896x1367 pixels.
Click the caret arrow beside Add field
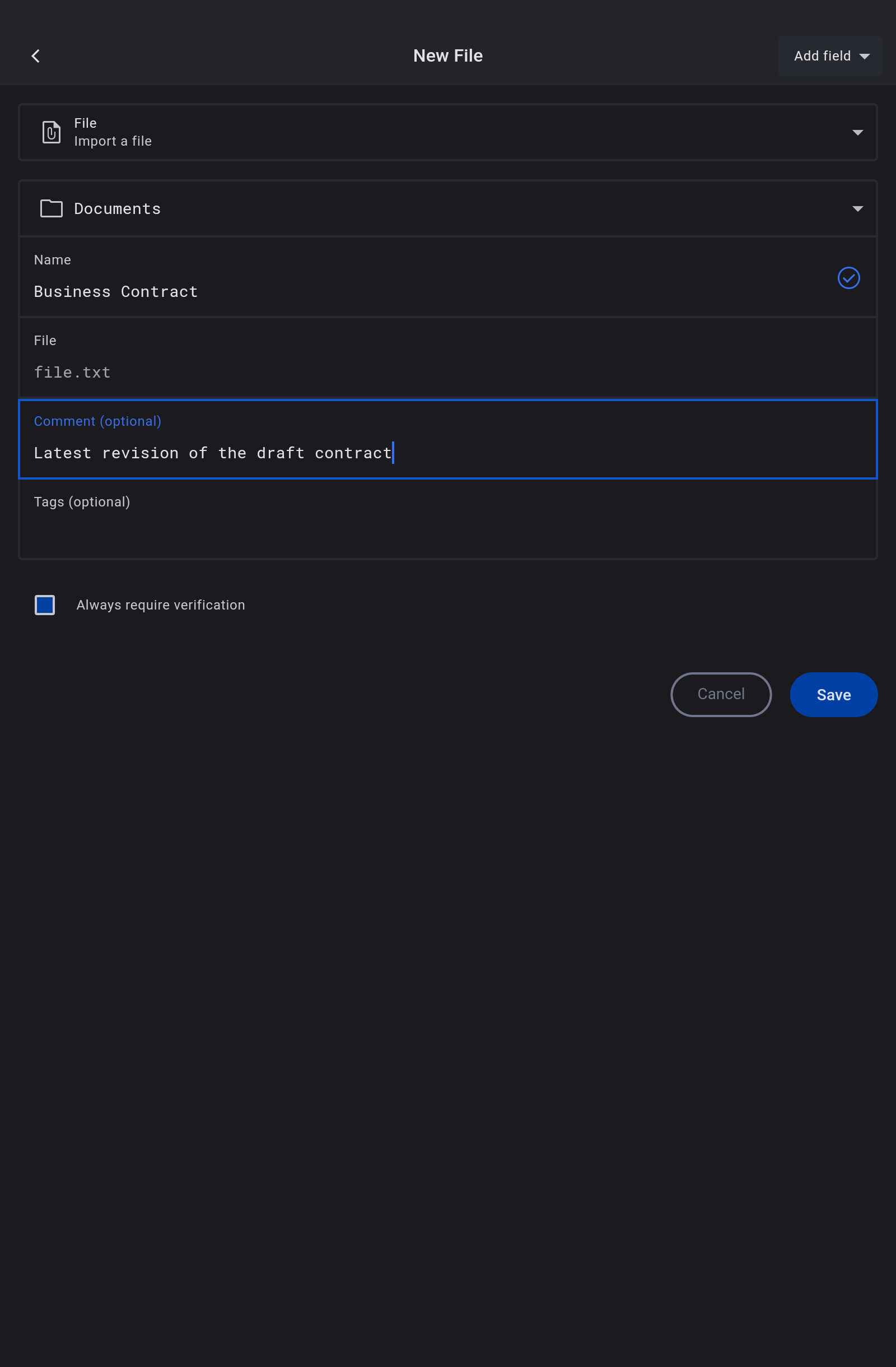click(865, 56)
